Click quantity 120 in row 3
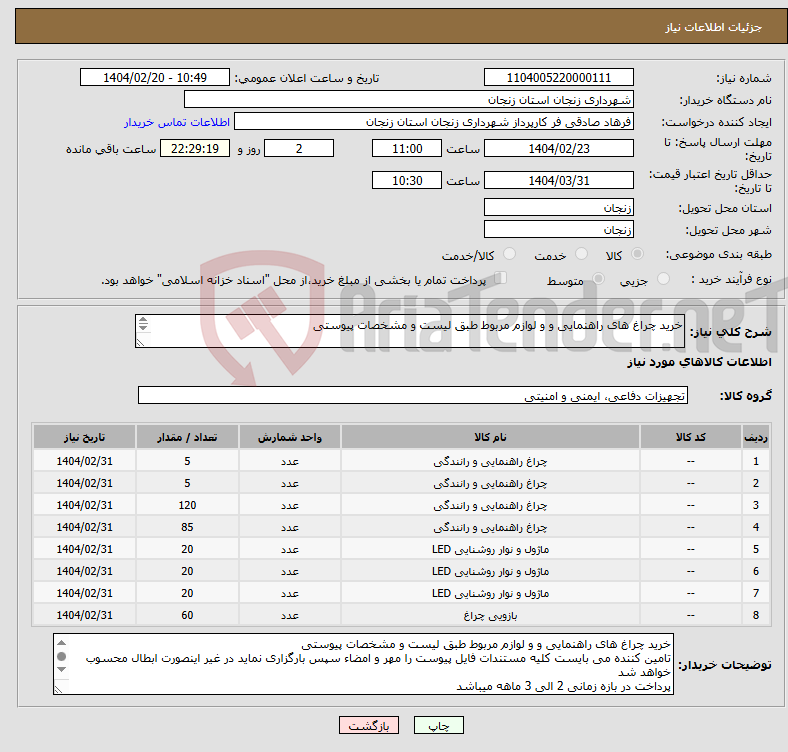This screenshot has width=788, height=752. click(x=187, y=505)
